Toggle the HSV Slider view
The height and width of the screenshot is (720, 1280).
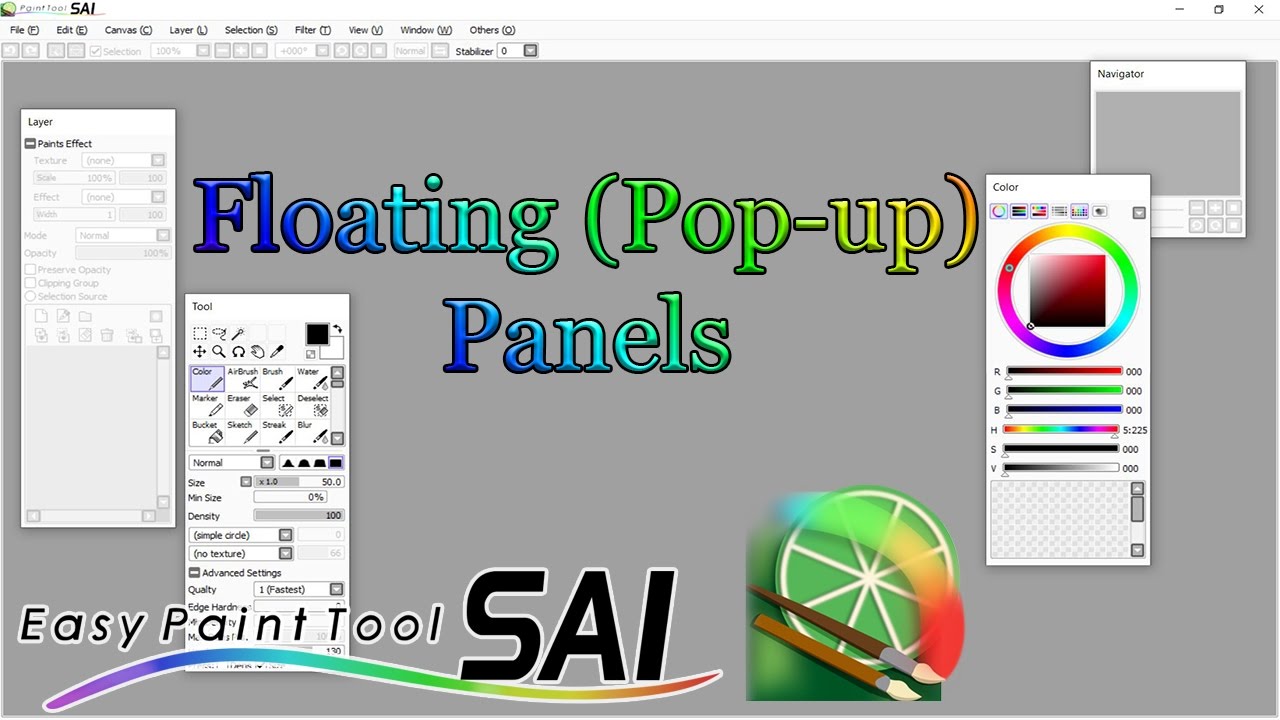tap(1039, 211)
